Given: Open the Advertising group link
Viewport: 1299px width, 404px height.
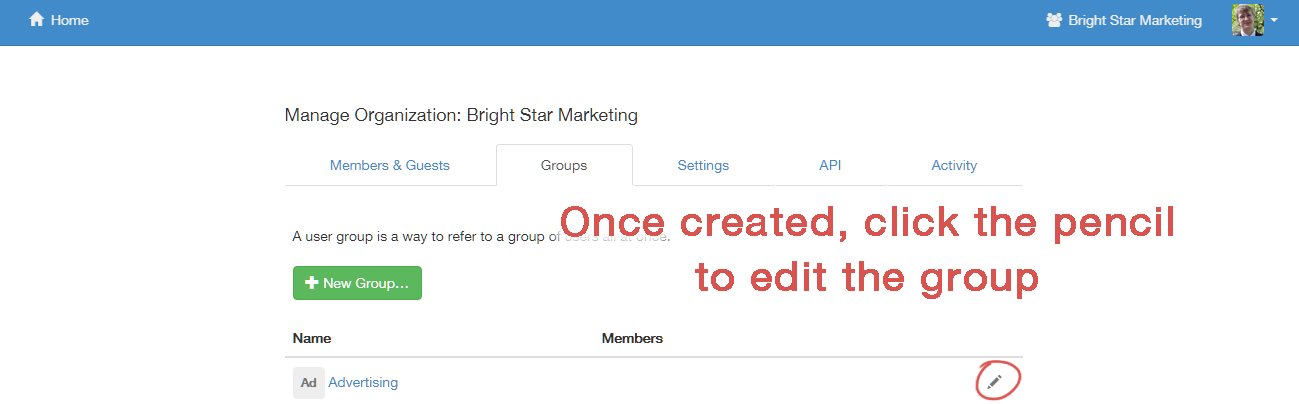Looking at the screenshot, I should pyautogui.click(x=363, y=382).
